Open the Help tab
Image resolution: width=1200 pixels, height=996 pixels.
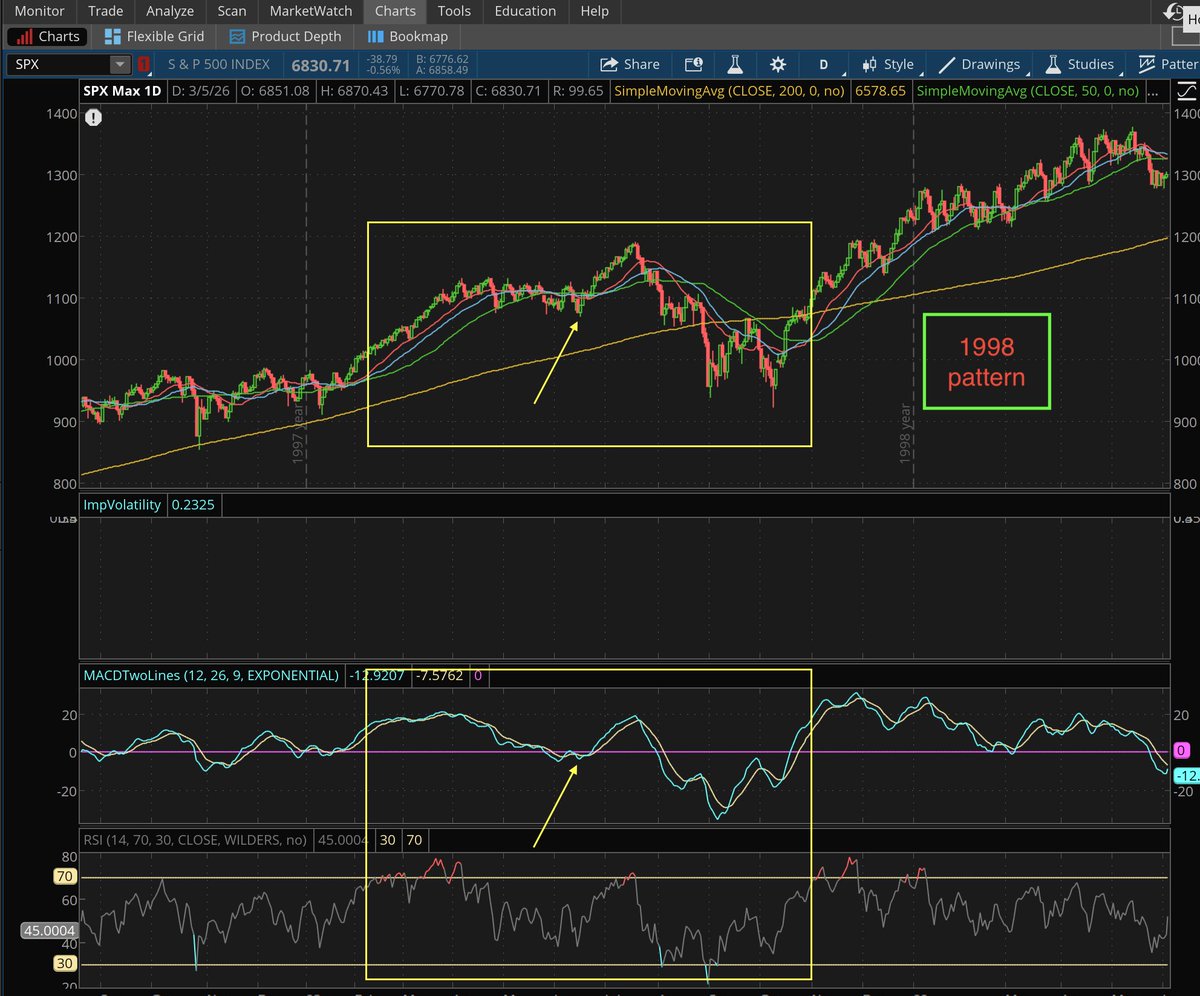tap(594, 11)
